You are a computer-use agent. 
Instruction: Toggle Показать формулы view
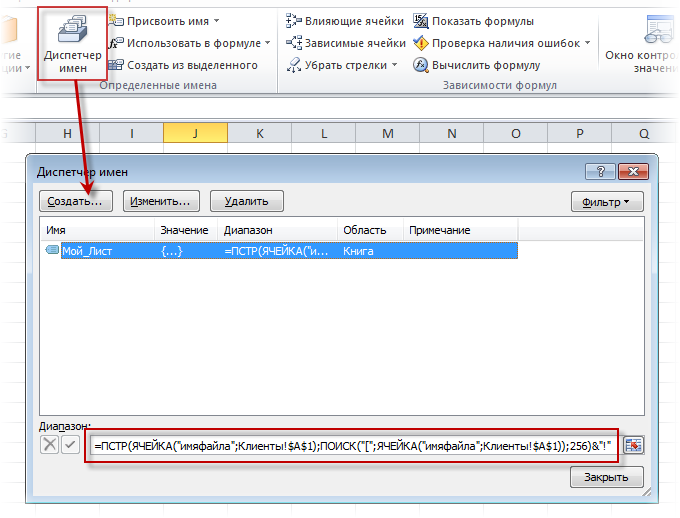coord(420,21)
